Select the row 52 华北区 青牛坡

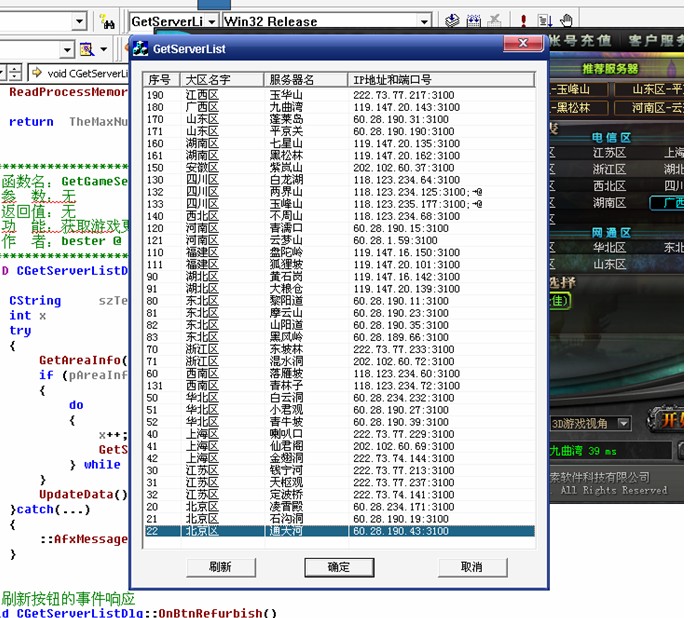tap(339, 422)
